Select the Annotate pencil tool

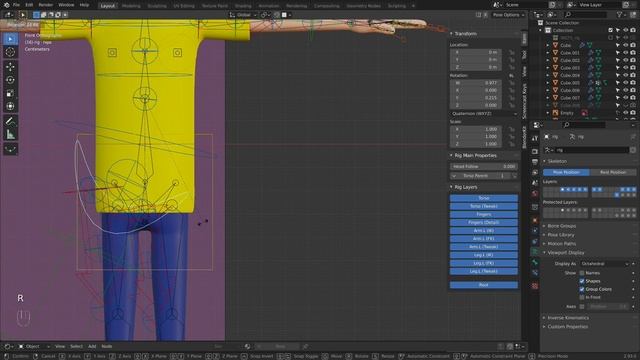point(11,121)
